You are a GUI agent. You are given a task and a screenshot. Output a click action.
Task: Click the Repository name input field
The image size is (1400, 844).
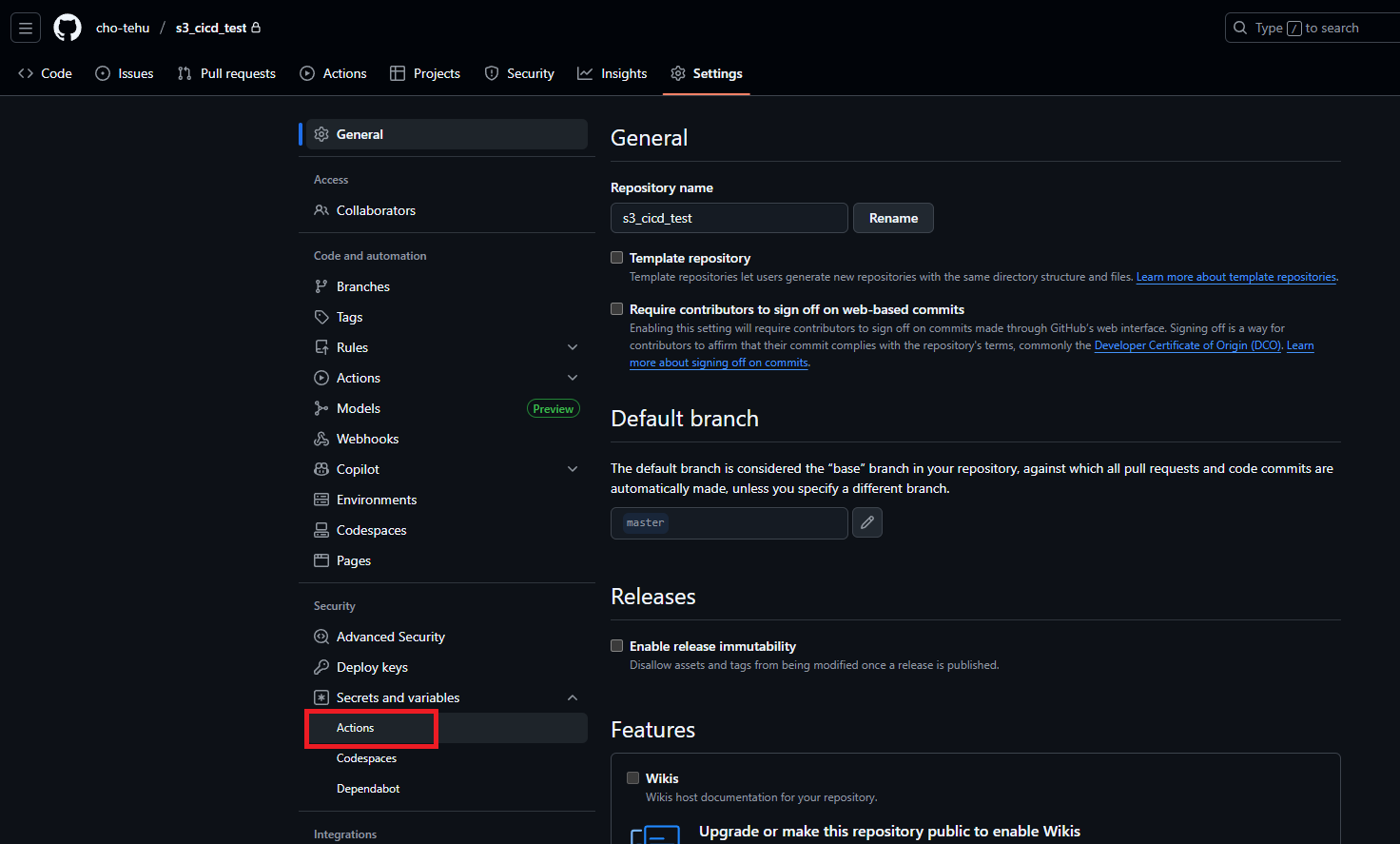[x=729, y=218]
